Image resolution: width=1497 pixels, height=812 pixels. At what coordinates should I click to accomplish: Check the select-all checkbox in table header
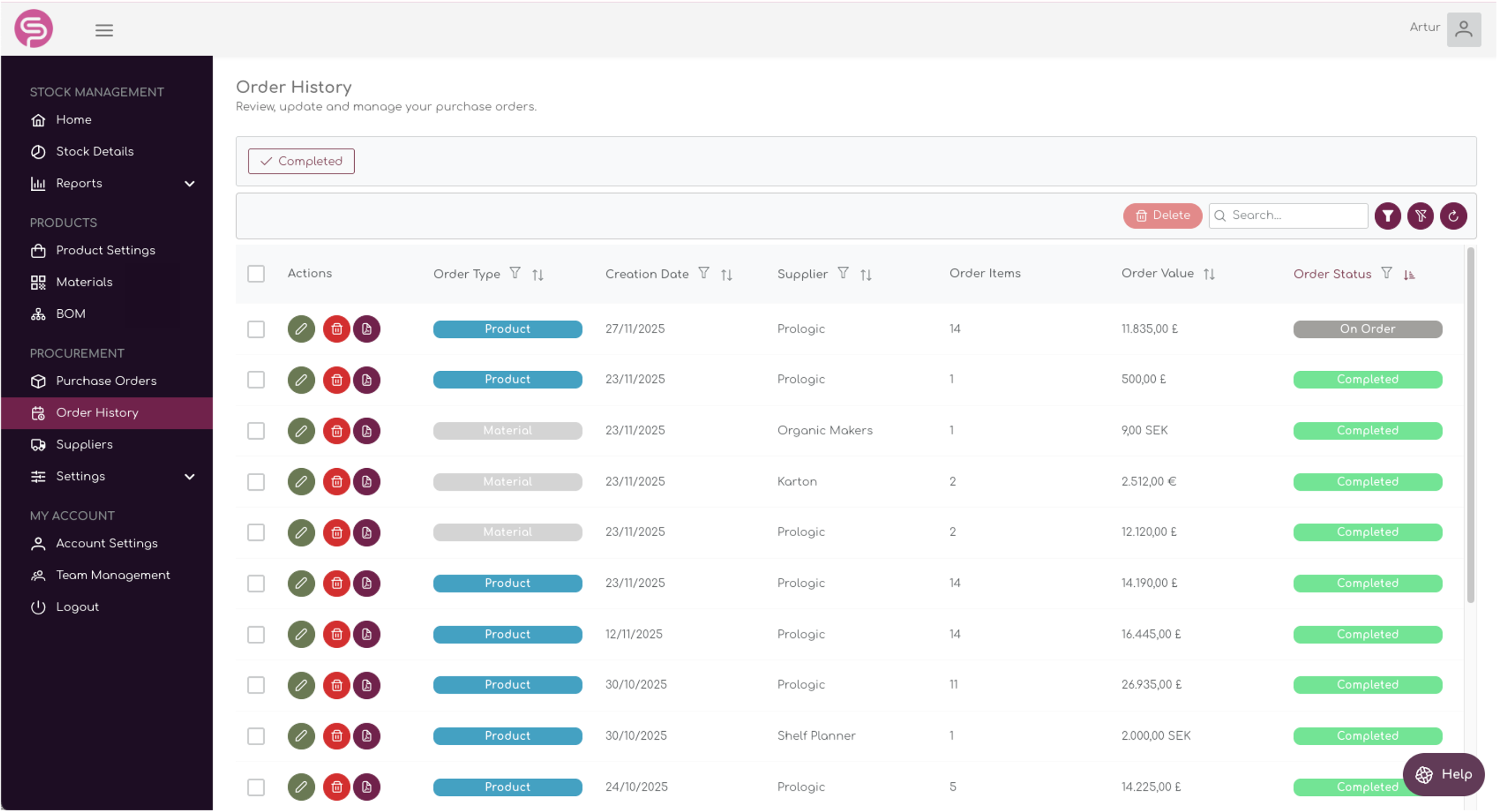pyautogui.click(x=256, y=273)
